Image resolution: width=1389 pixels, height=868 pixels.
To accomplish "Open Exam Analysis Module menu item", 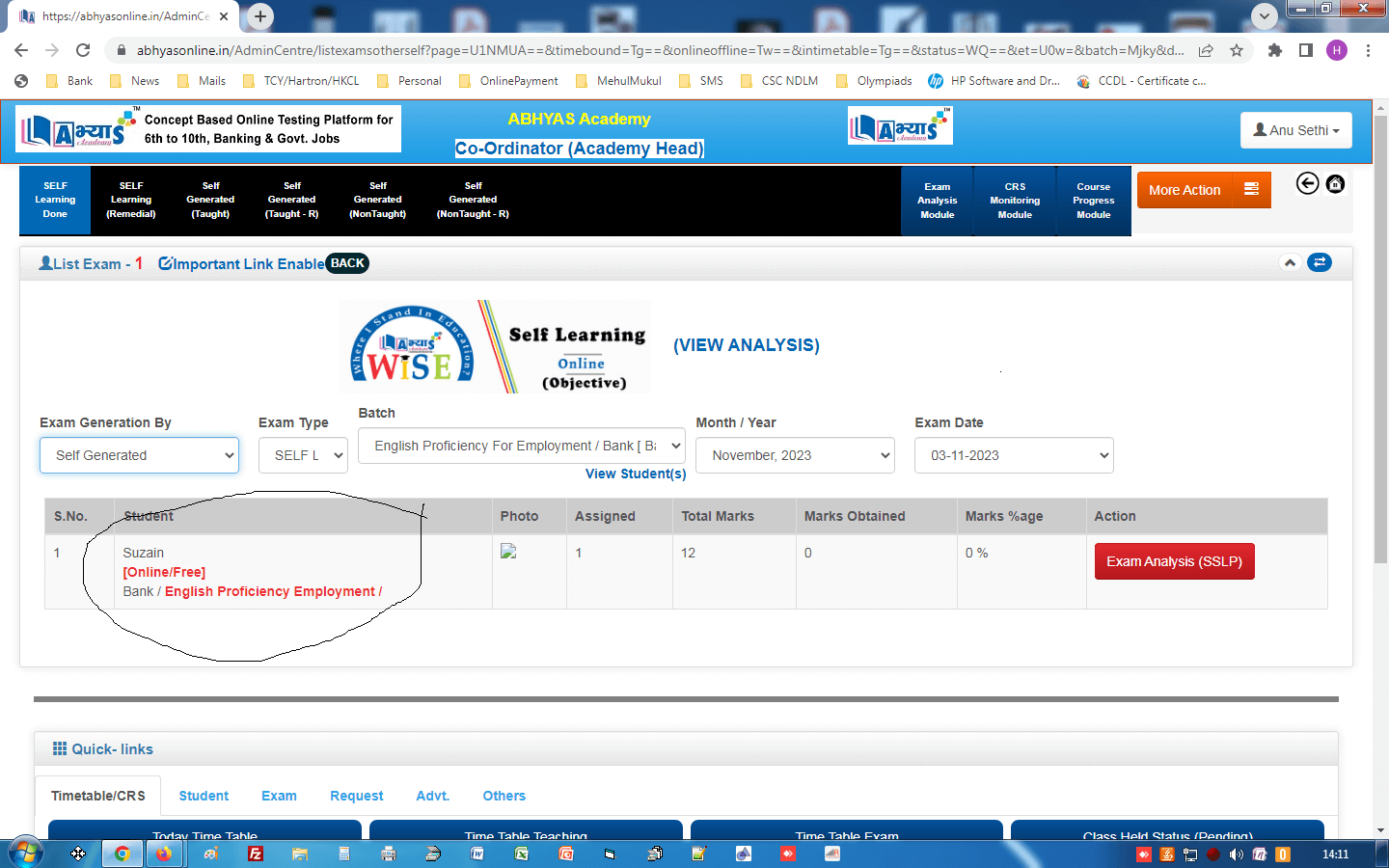I will click(x=937, y=201).
